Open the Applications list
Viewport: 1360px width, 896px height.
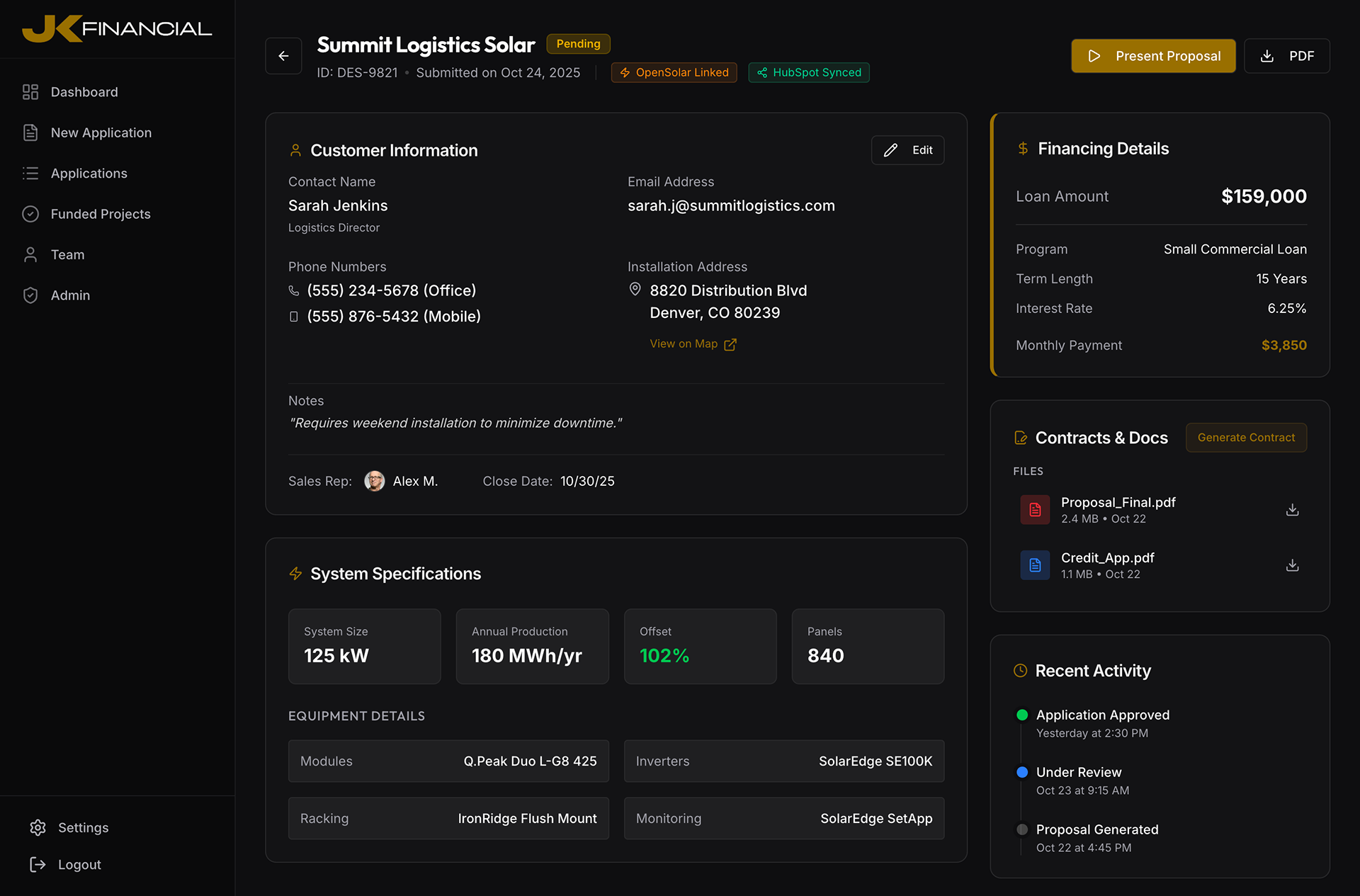(89, 174)
